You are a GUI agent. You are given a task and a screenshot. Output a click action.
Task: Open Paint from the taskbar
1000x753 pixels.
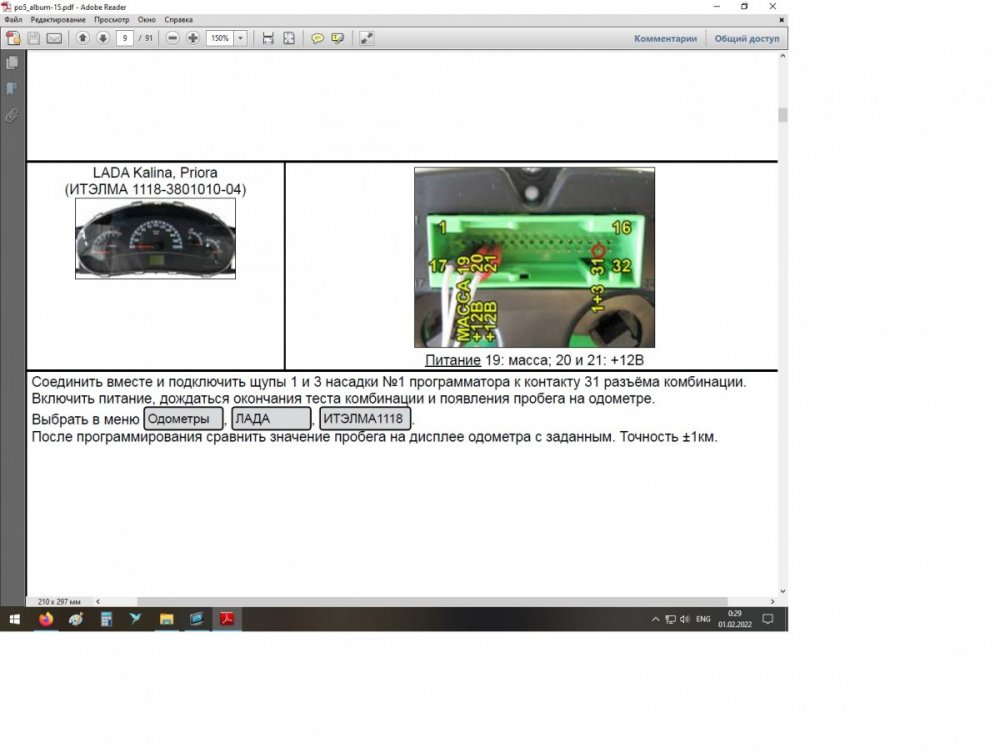point(76,619)
